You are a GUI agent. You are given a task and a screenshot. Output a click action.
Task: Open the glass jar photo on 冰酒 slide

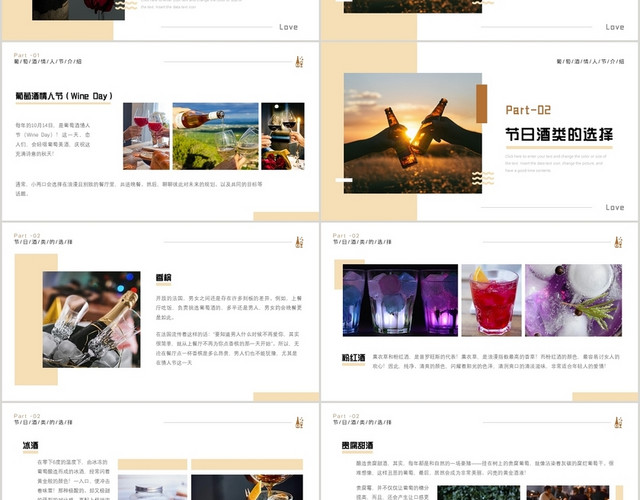pyautogui.click(x=153, y=487)
